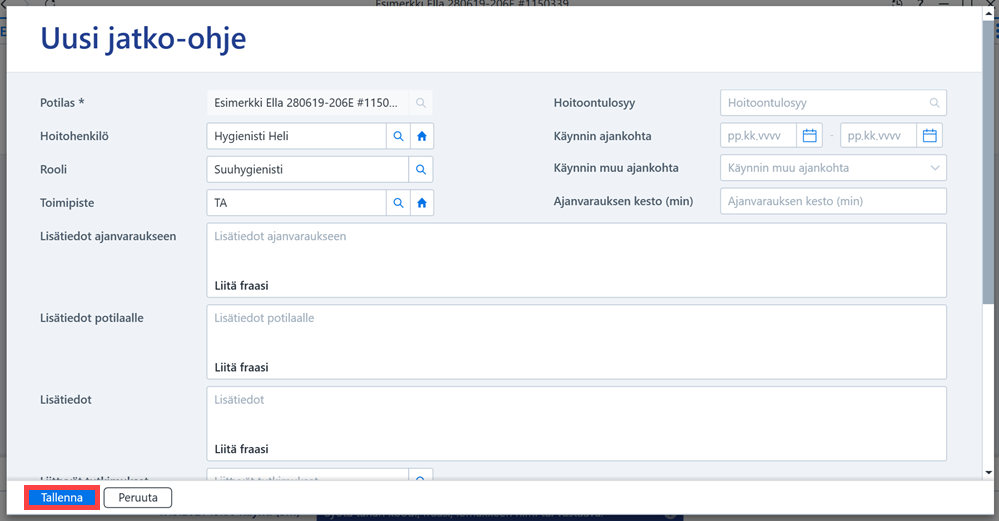Screen dimensions: 999x521
Task: Insert a phrase into Lisätiedot ajanvaraukseen
Action: click(x=241, y=285)
